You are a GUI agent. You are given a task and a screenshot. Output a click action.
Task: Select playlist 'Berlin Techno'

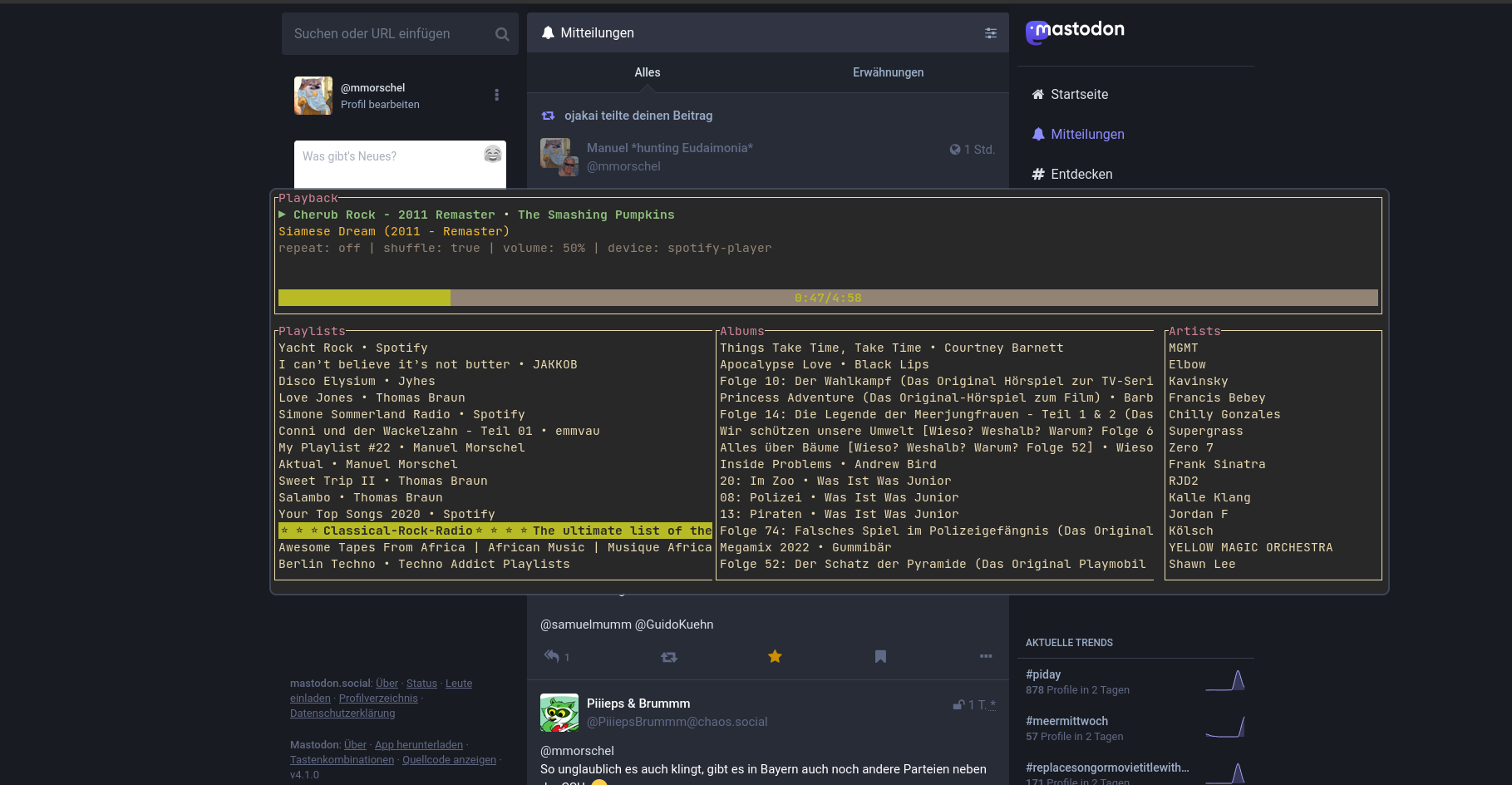click(424, 564)
